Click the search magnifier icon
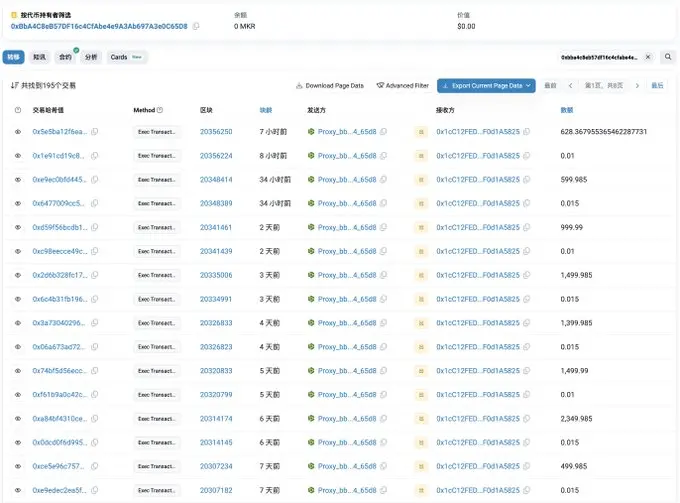 coord(668,58)
